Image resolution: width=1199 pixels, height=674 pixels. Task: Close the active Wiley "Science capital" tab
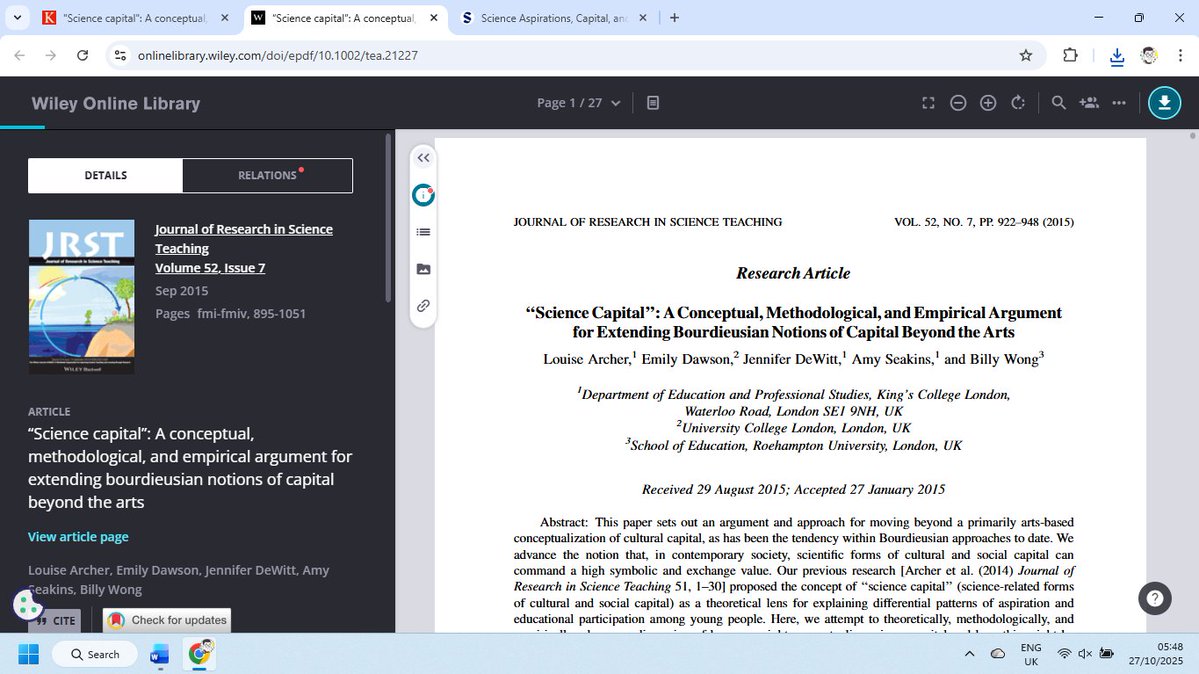point(434,18)
